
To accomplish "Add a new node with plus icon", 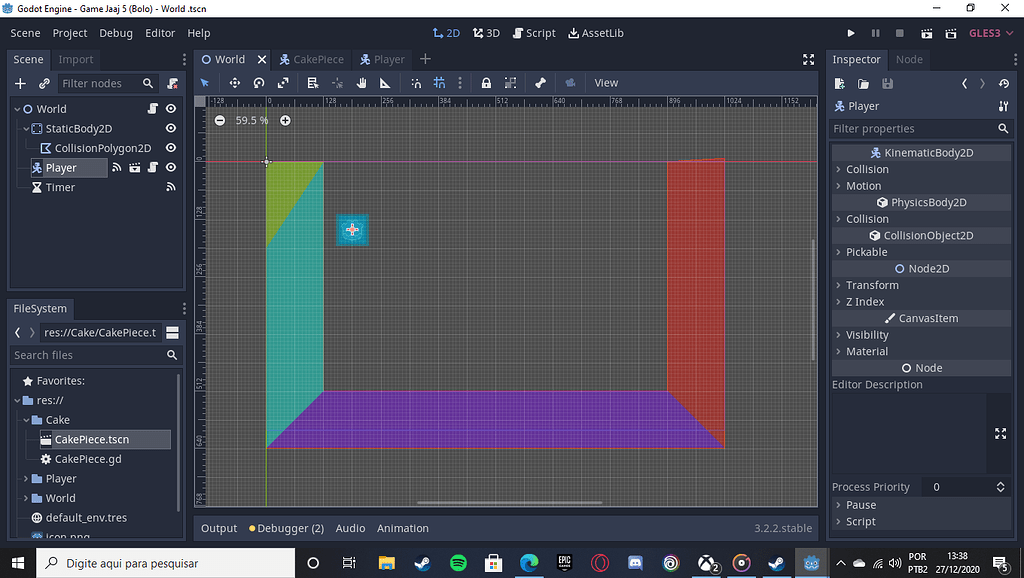I will (x=20, y=84).
